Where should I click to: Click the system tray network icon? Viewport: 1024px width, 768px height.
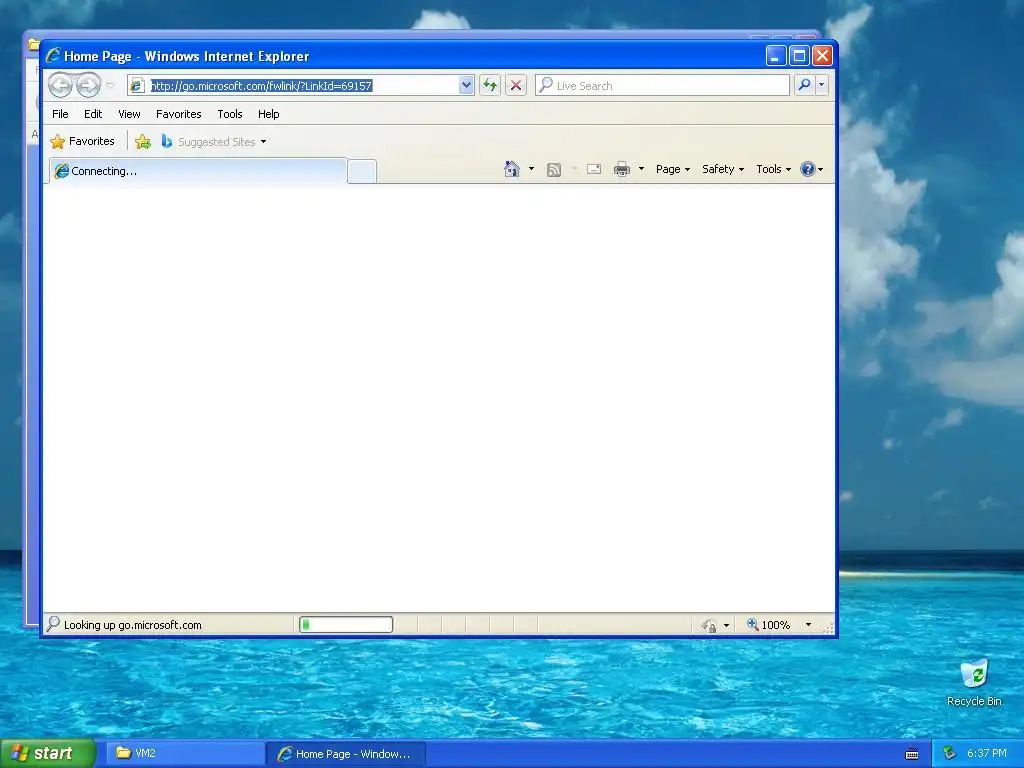950,754
